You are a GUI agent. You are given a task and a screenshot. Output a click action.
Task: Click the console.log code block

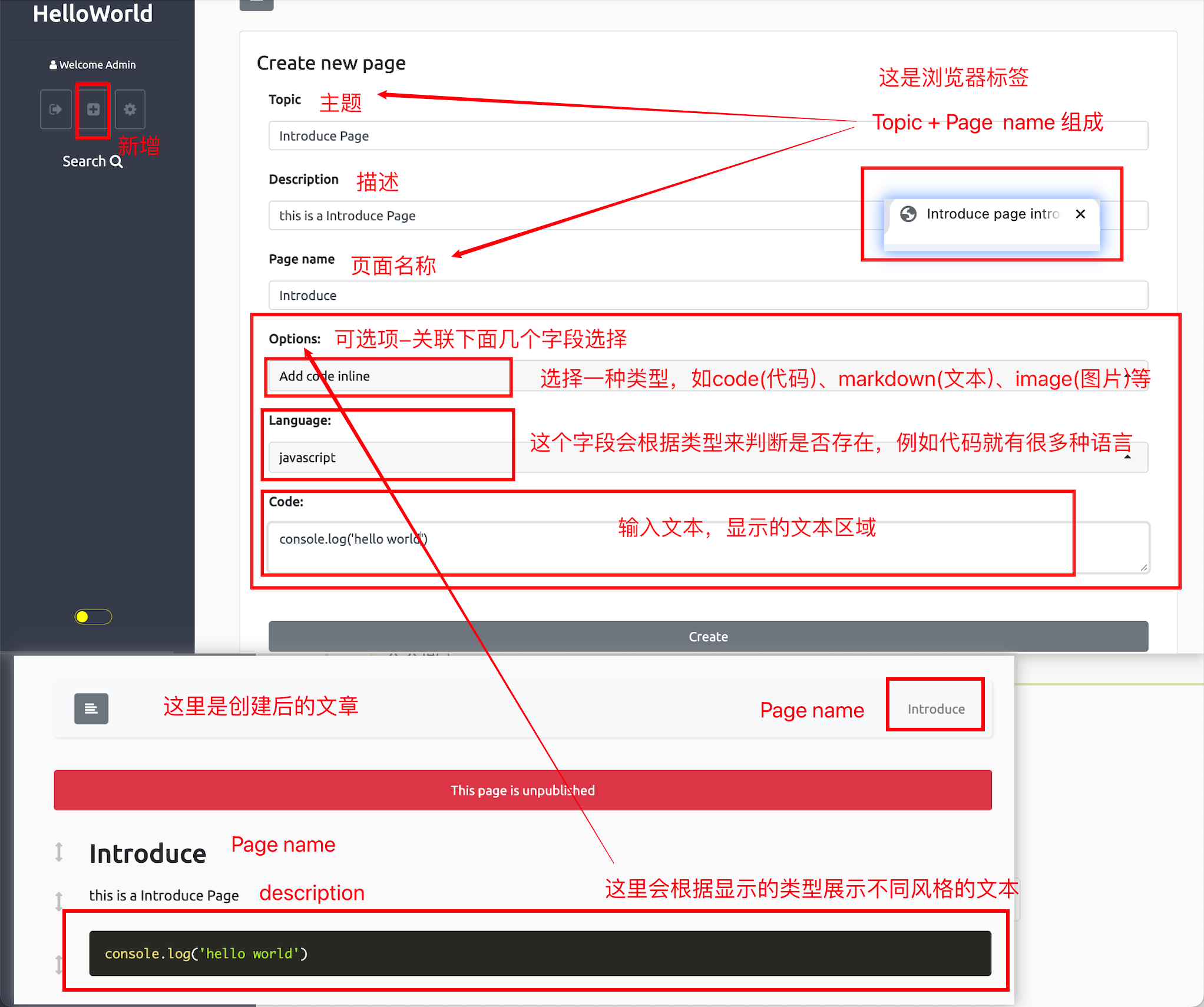pyautogui.click(x=540, y=953)
